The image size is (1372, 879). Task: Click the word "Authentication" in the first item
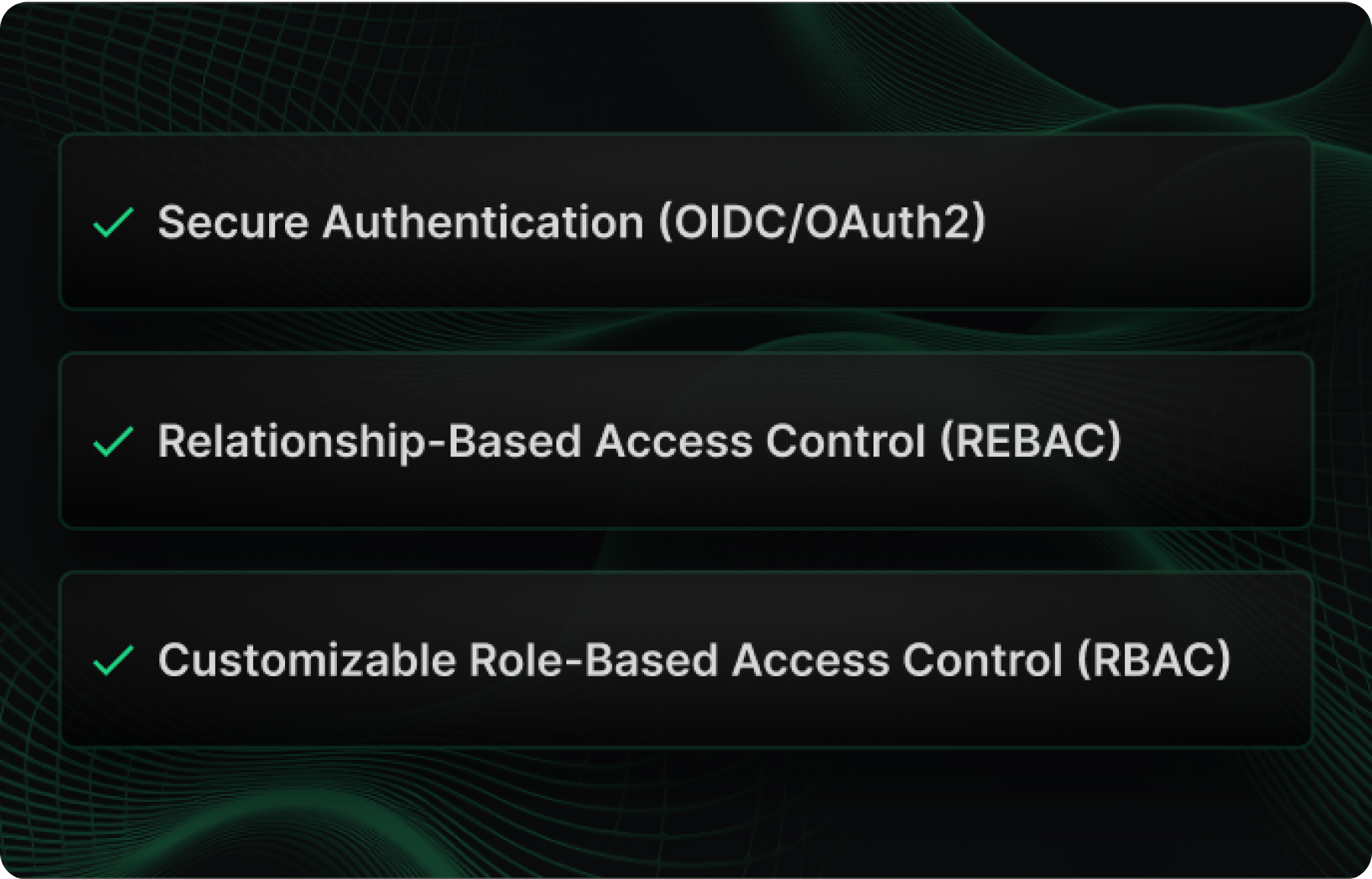coord(483,223)
